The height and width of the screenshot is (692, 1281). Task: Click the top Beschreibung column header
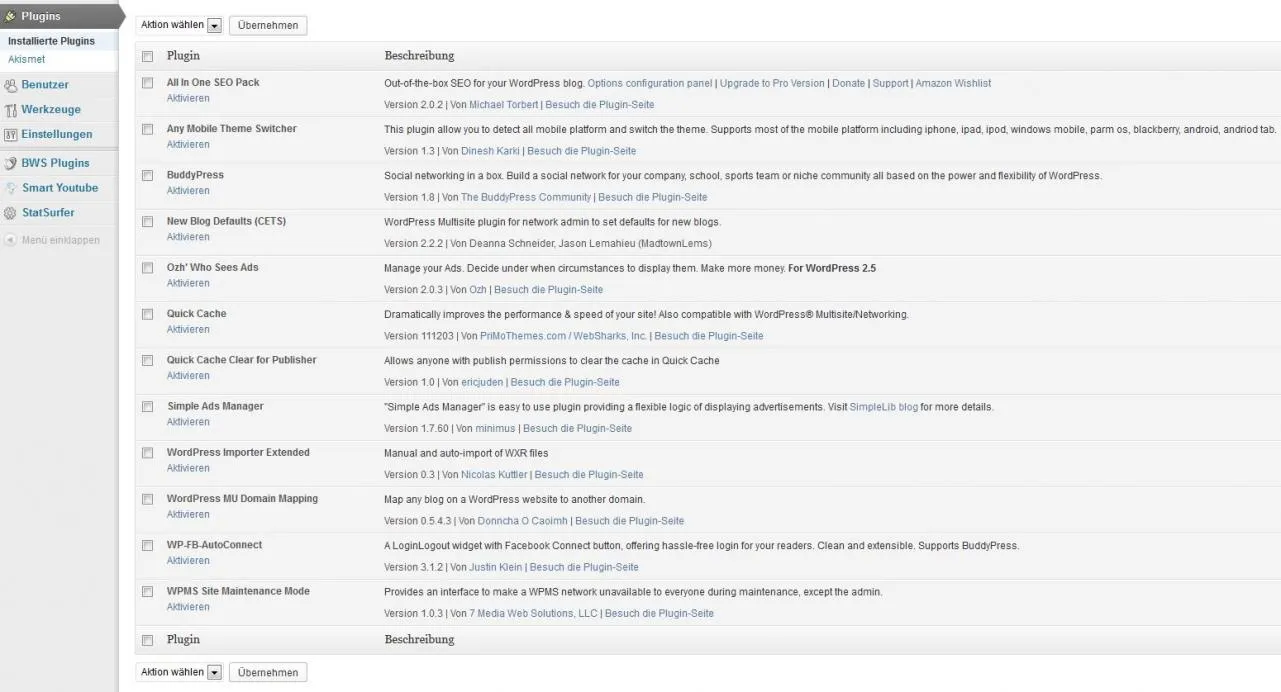pos(419,56)
